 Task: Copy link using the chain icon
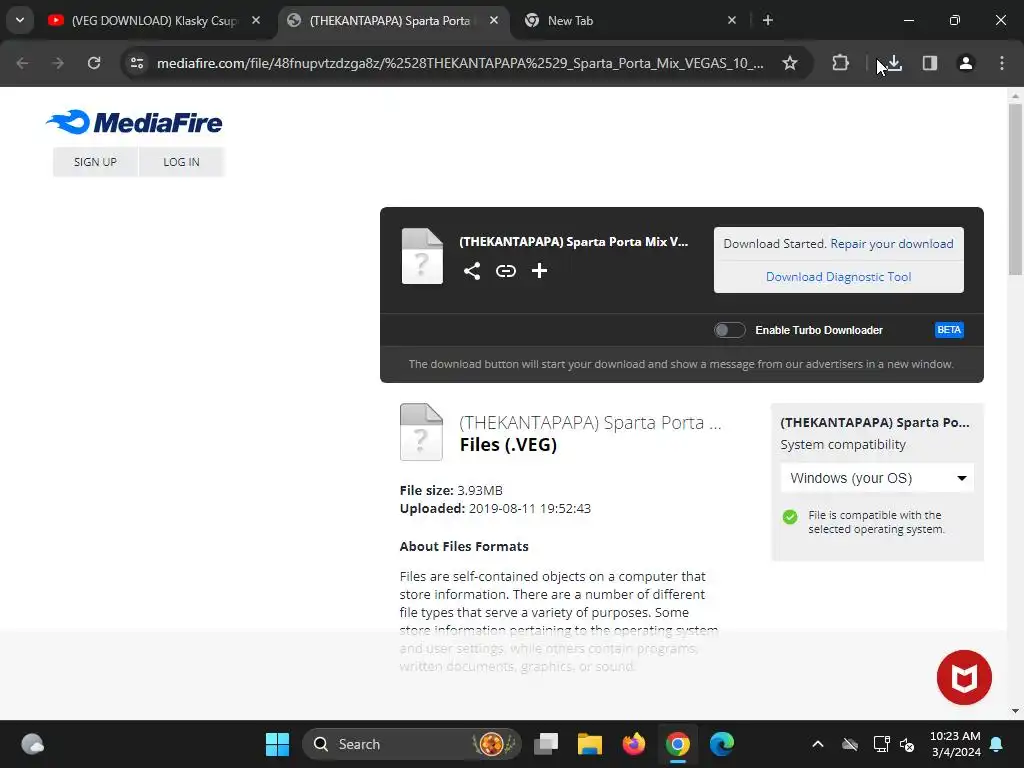click(505, 271)
